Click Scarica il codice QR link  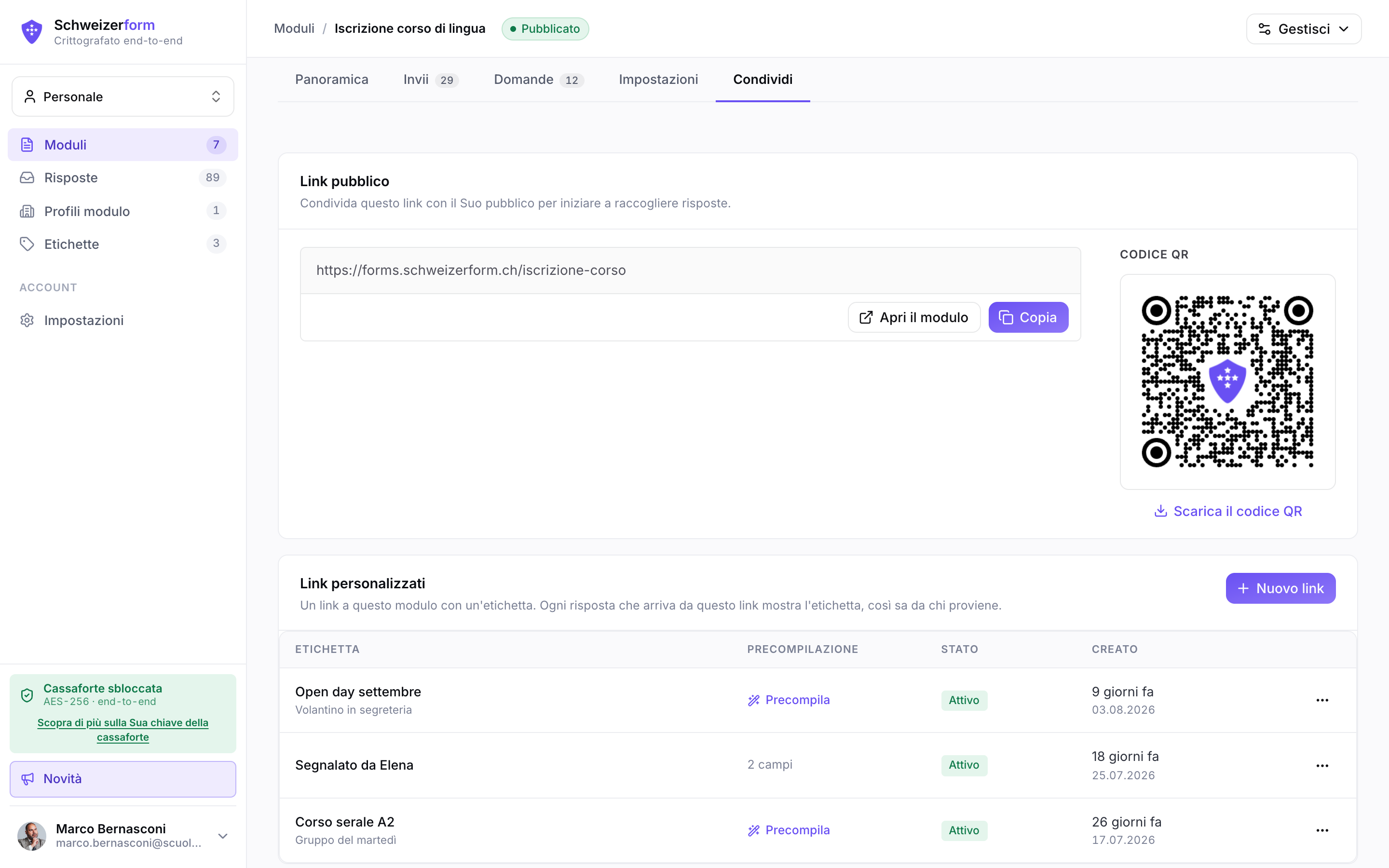1228,511
